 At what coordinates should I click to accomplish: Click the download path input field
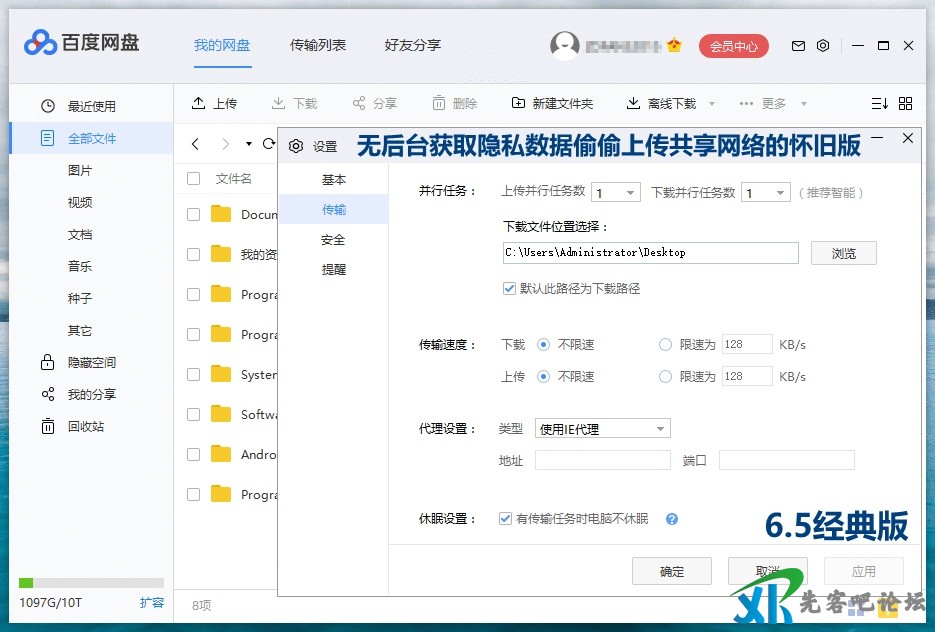click(x=649, y=253)
